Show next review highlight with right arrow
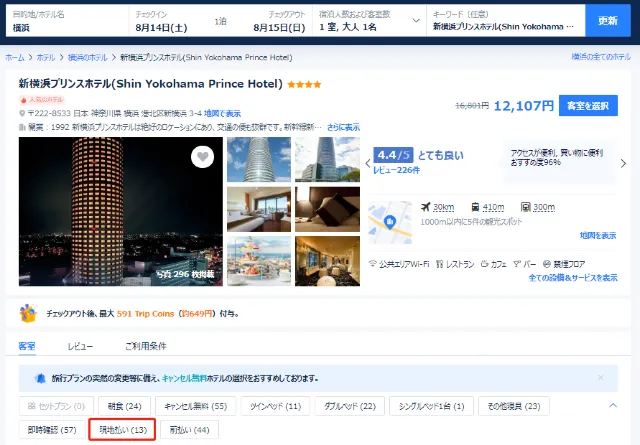 coord(623,164)
